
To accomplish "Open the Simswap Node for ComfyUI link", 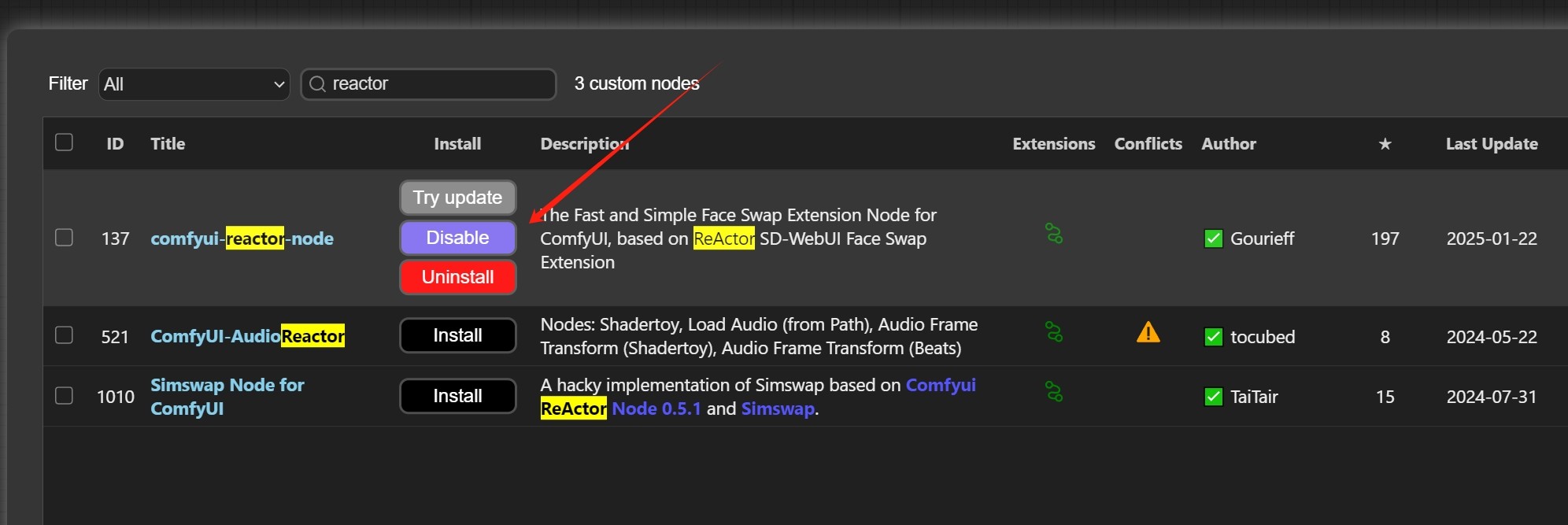I will (227, 397).
